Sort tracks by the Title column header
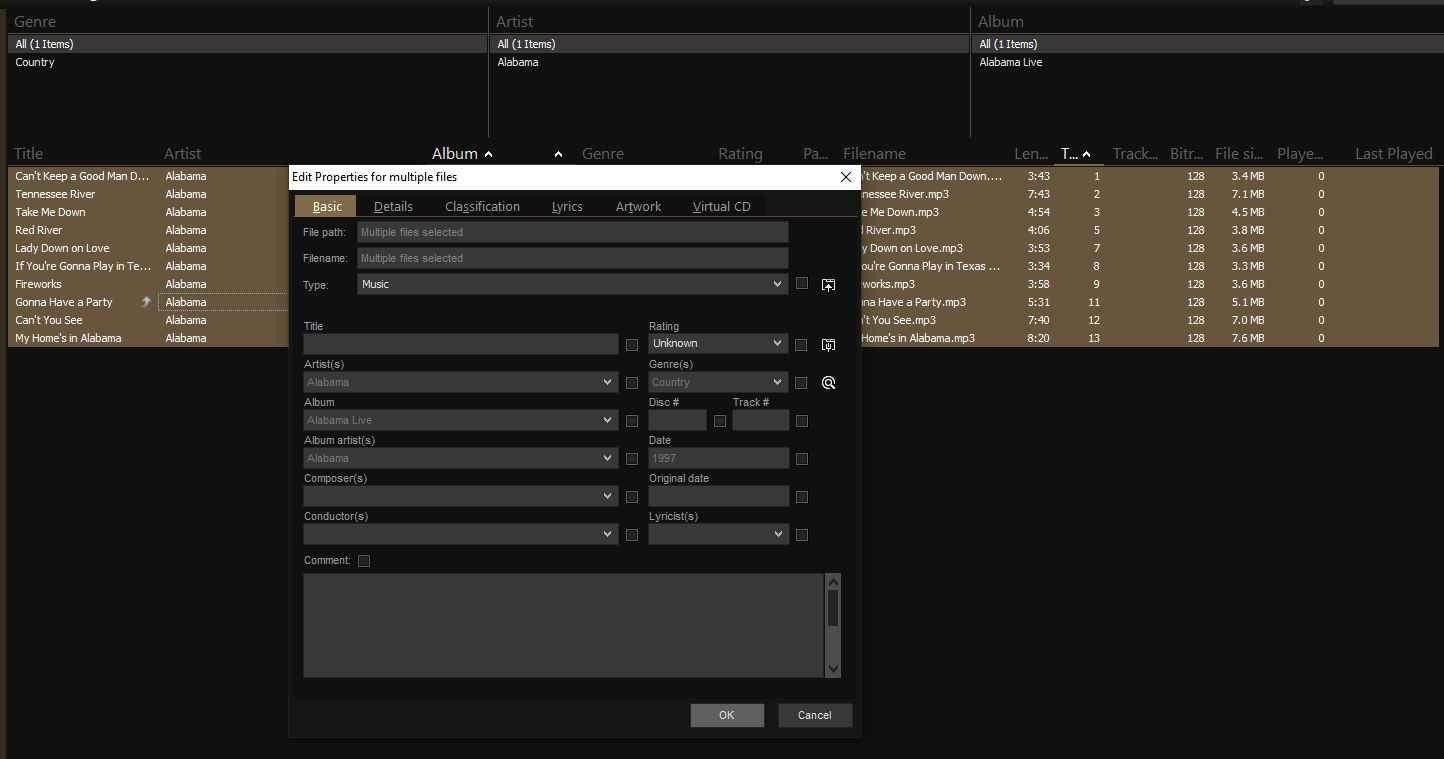This screenshot has height=759, width=1444. (x=28, y=153)
